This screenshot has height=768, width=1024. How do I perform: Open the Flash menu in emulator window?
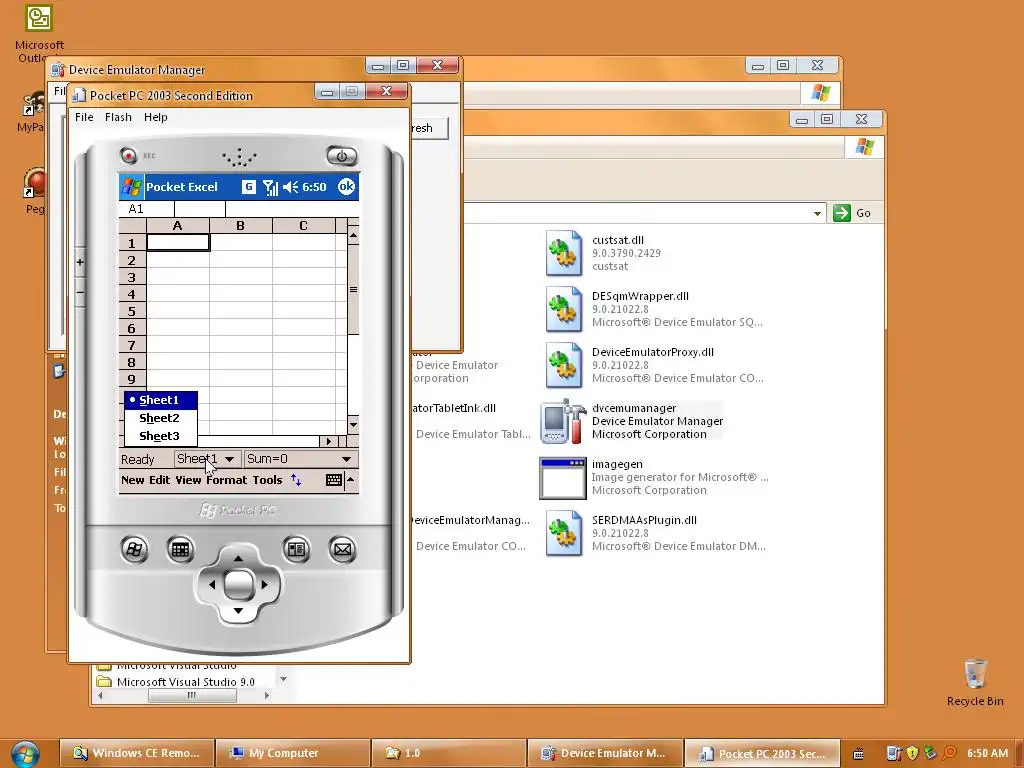click(x=118, y=117)
